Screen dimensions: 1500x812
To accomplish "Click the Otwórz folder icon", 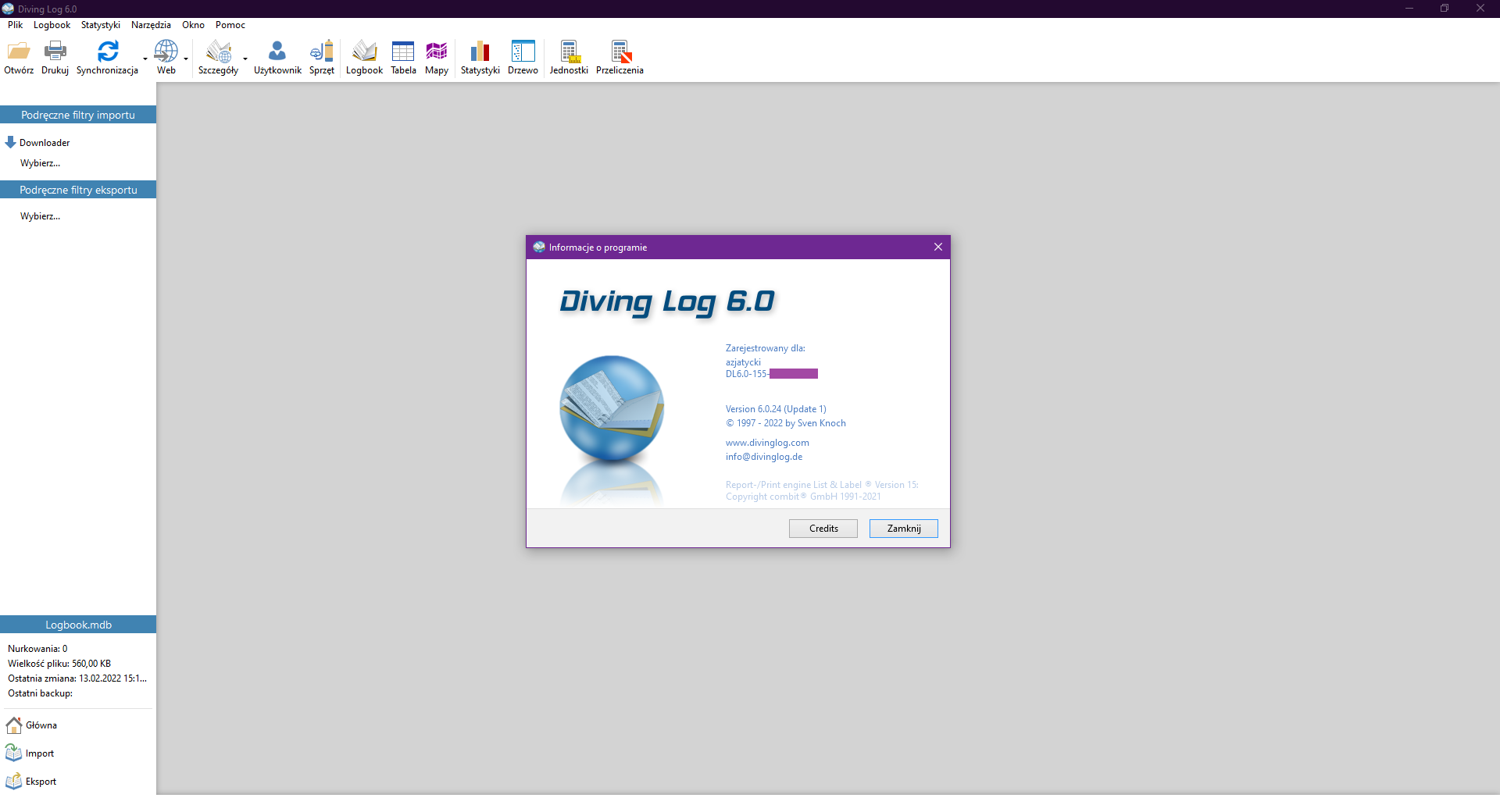I will click(19, 52).
